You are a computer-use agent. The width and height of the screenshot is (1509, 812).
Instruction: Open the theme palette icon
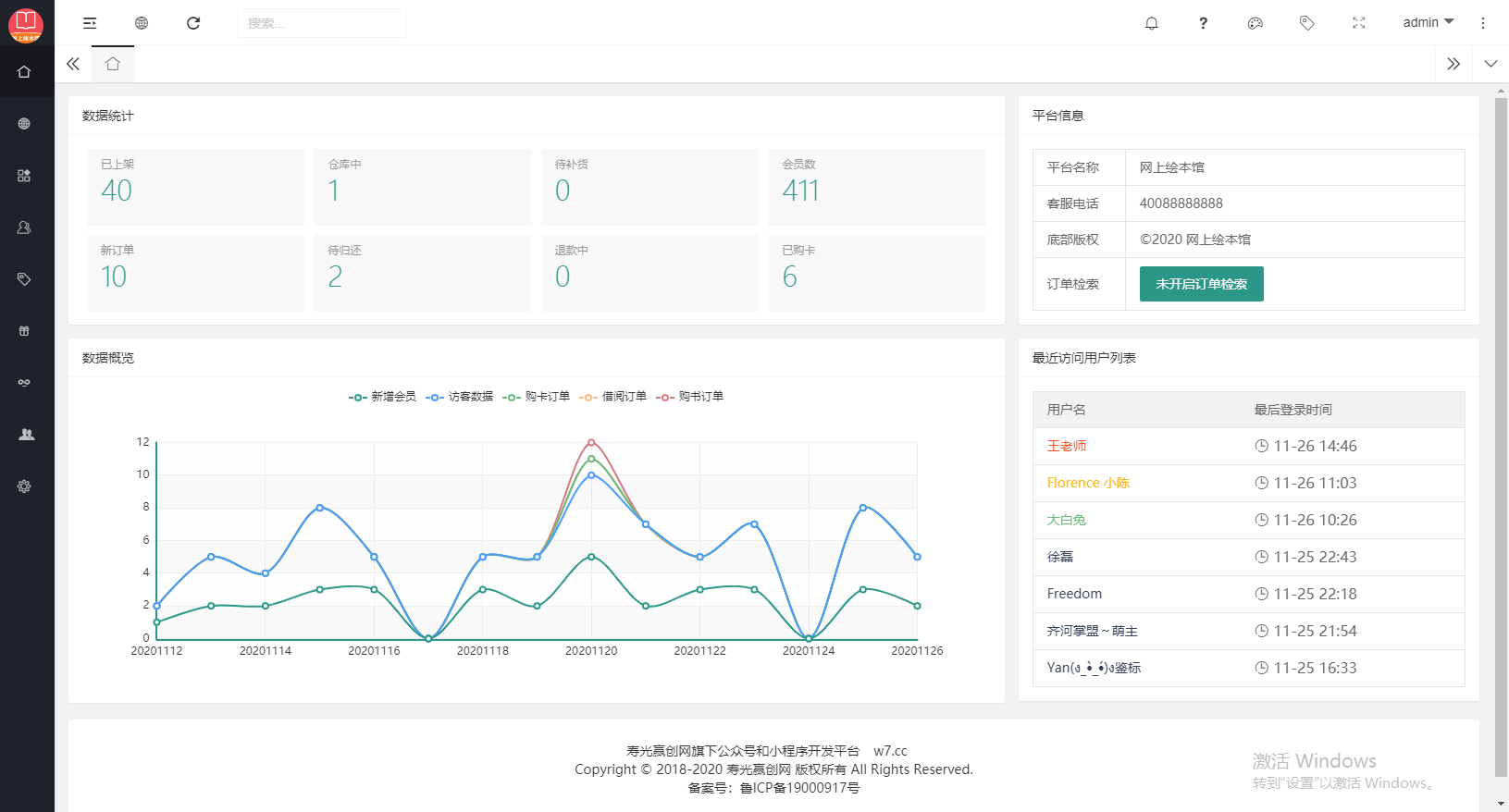click(x=1255, y=23)
